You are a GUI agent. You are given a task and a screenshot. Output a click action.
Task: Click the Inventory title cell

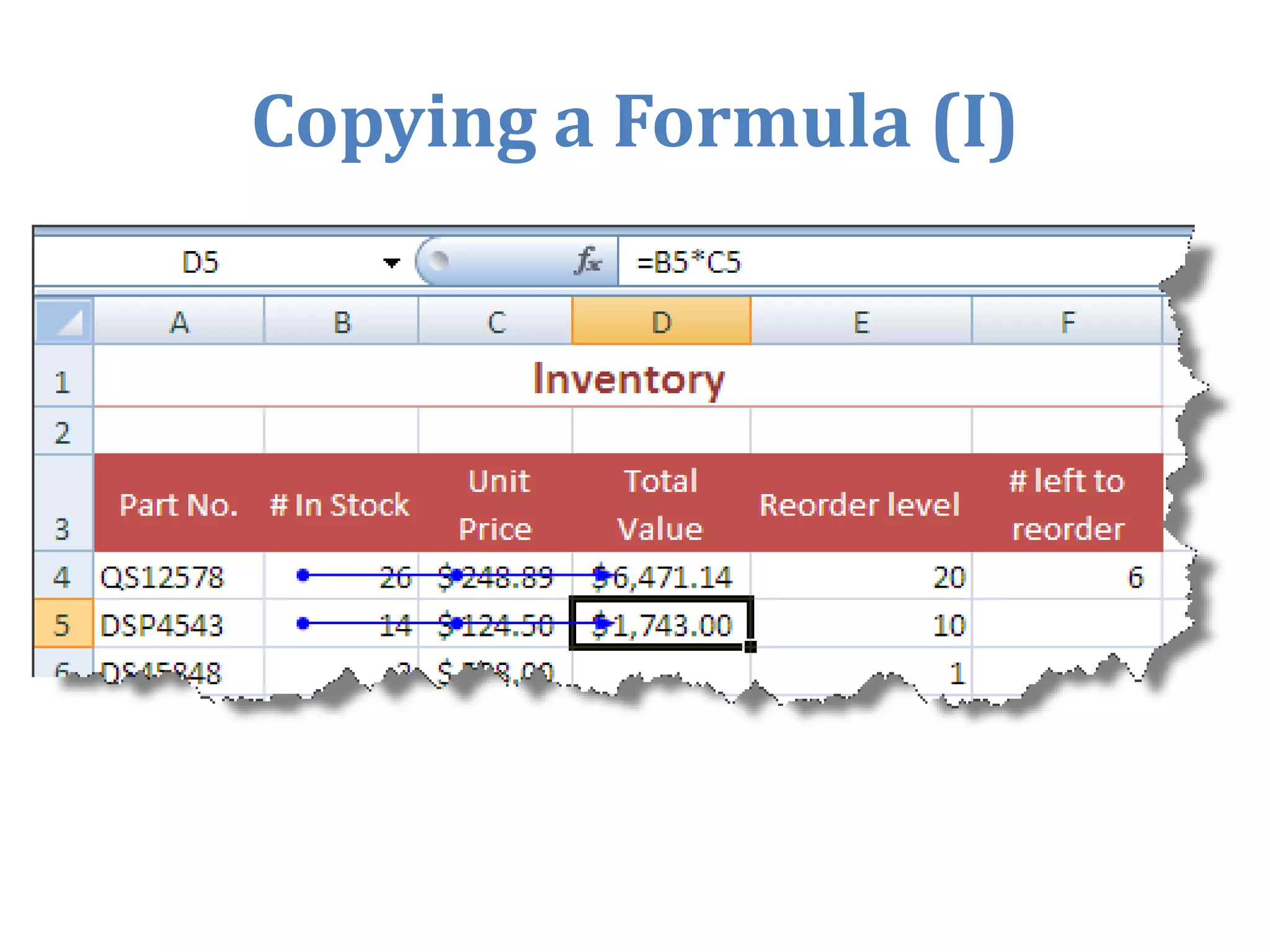[628, 376]
